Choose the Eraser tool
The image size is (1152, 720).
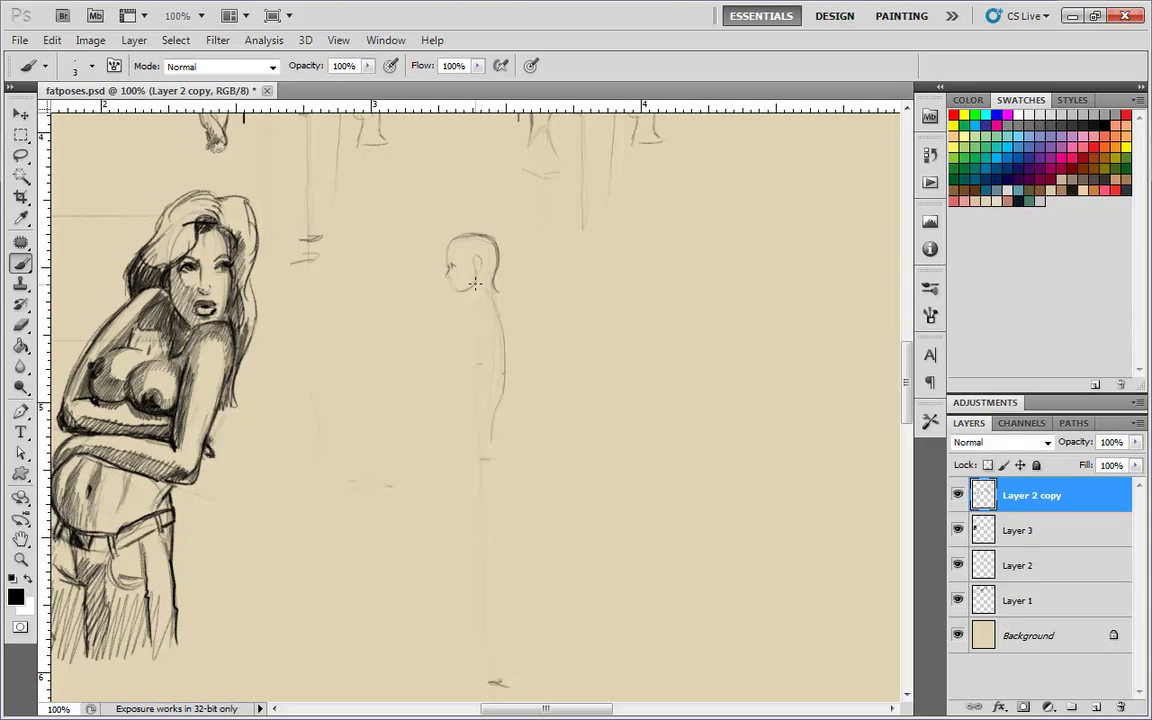coord(21,326)
